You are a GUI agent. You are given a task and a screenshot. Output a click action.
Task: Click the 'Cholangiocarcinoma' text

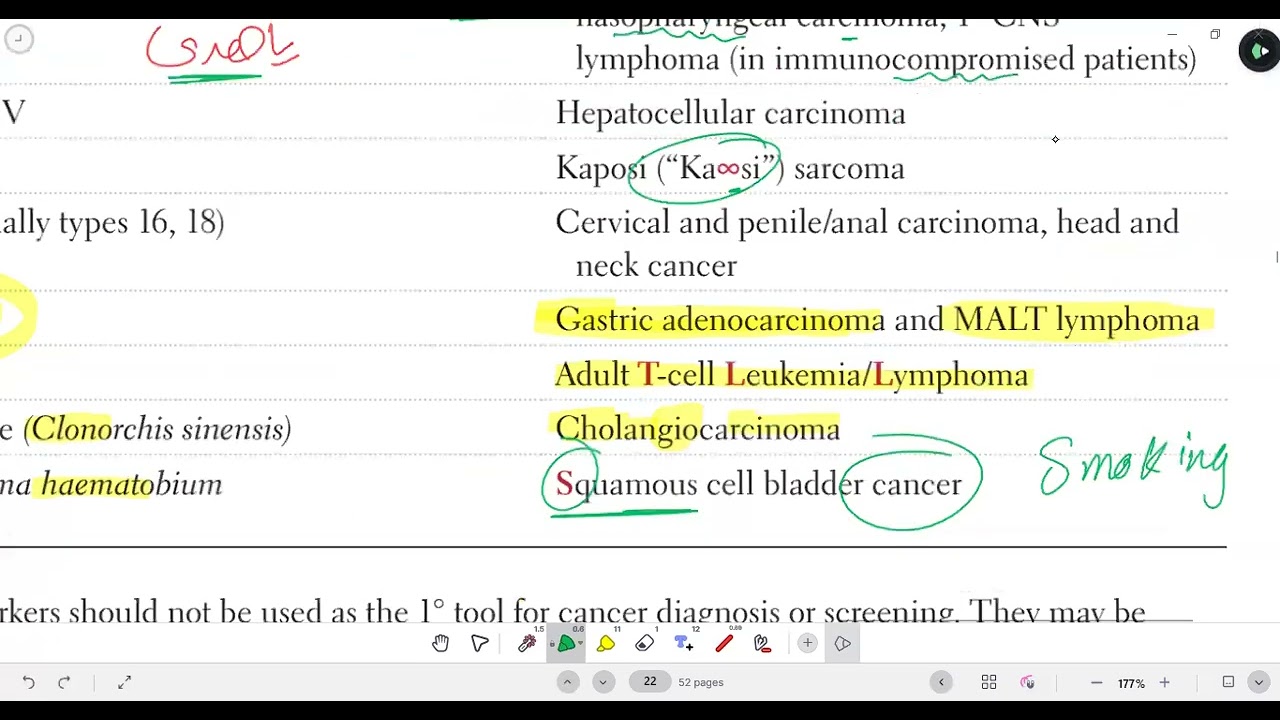697,429
